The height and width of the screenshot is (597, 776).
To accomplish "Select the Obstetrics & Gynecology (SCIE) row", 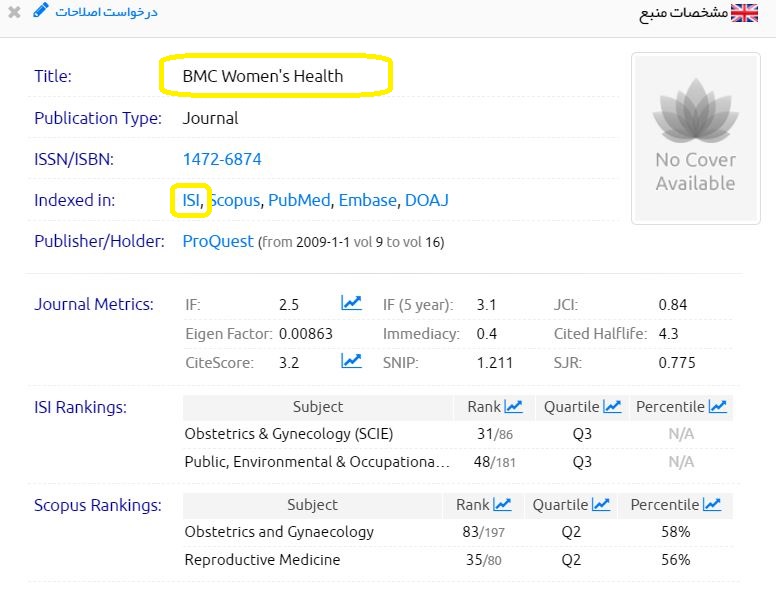I will click(289, 434).
